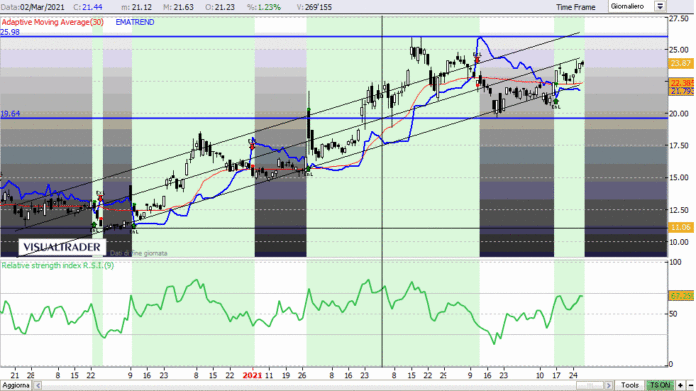Screen dimensions: 696x391
Task: Click the scrollbar right arrow
Action: coord(609,385)
